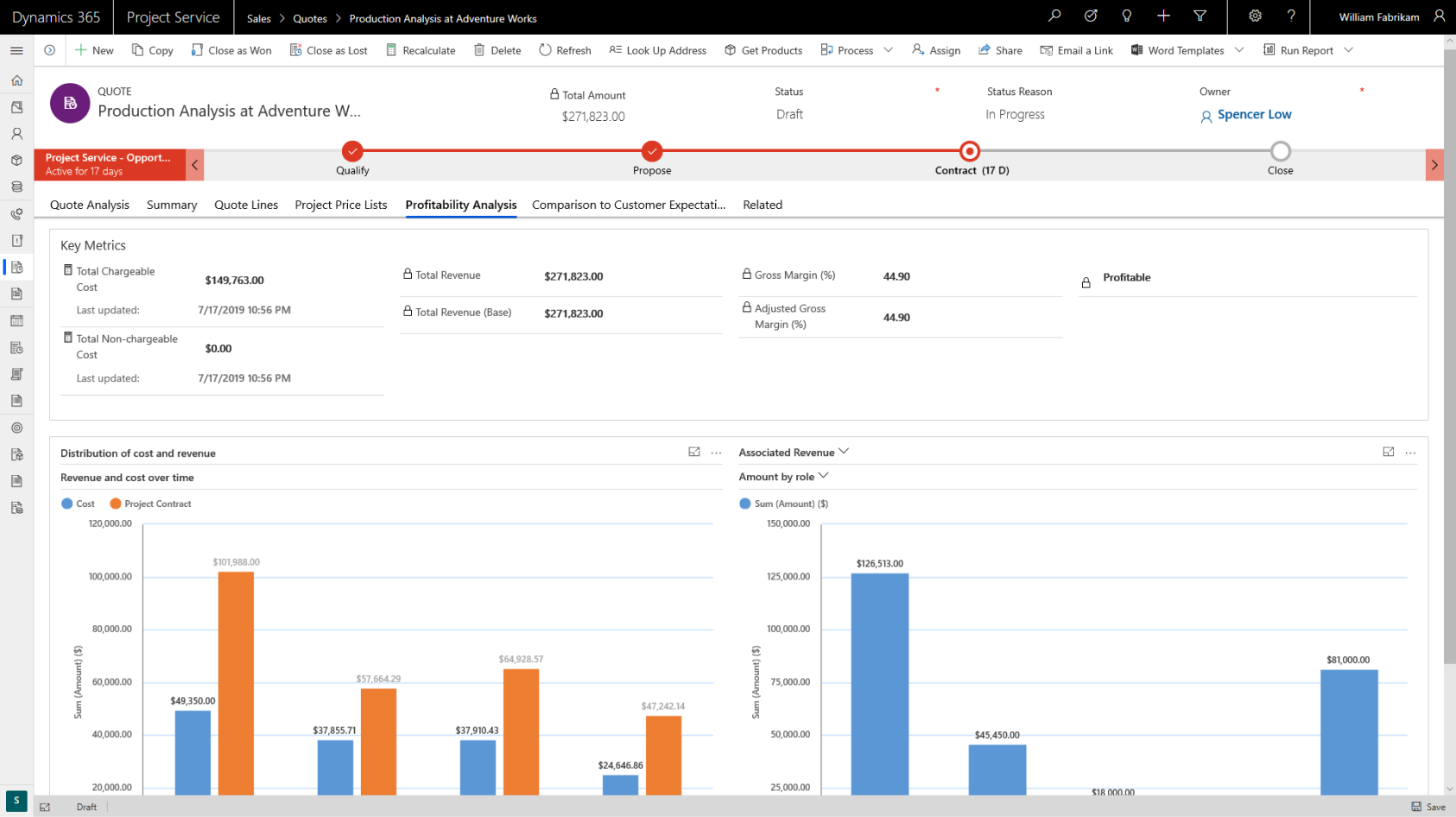Click the Share command
This screenshot has height=817, width=1456.
[1000, 50]
